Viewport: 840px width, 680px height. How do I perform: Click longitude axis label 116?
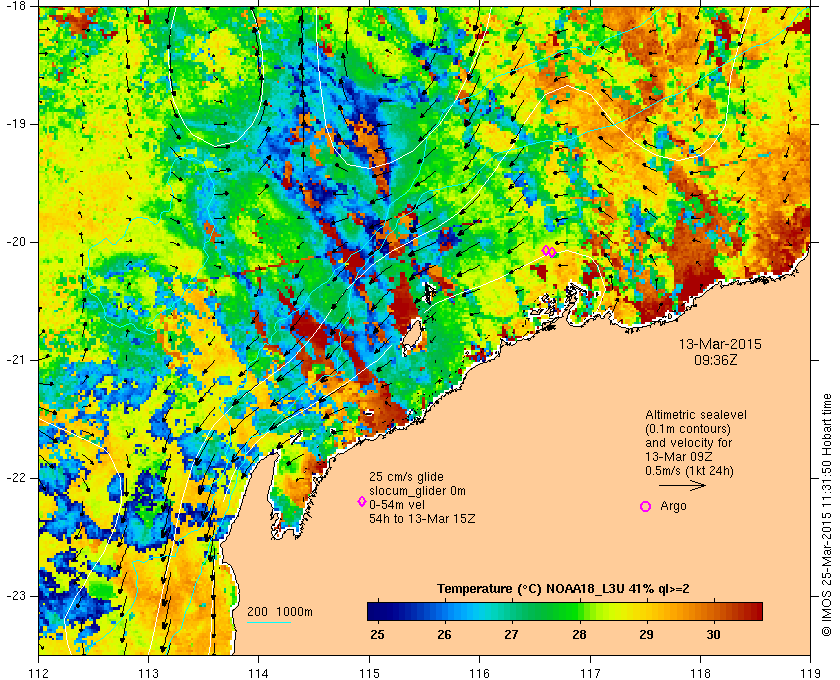479,672
